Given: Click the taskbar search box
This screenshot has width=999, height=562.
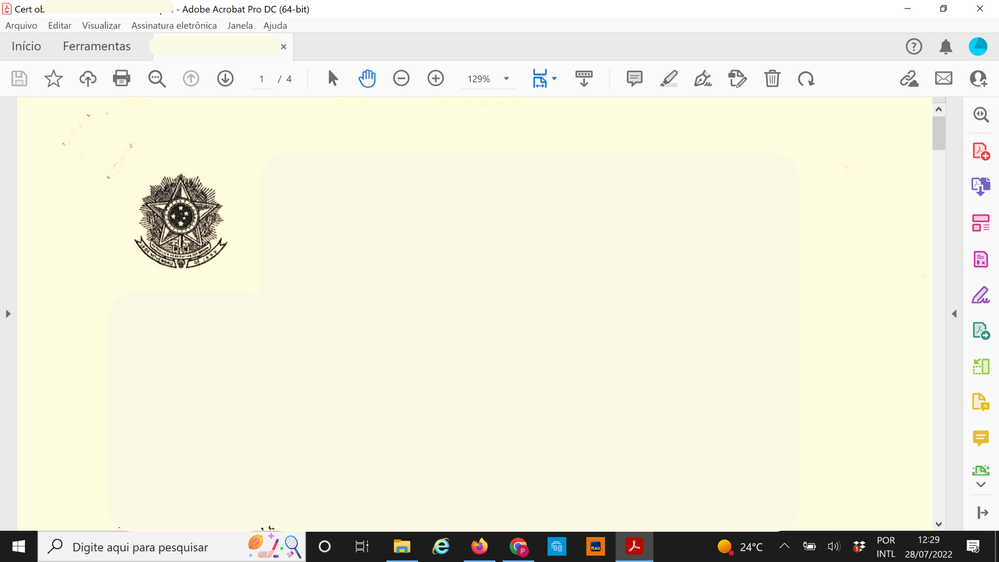Looking at the screenshot, I should click(x=172, y=547).
